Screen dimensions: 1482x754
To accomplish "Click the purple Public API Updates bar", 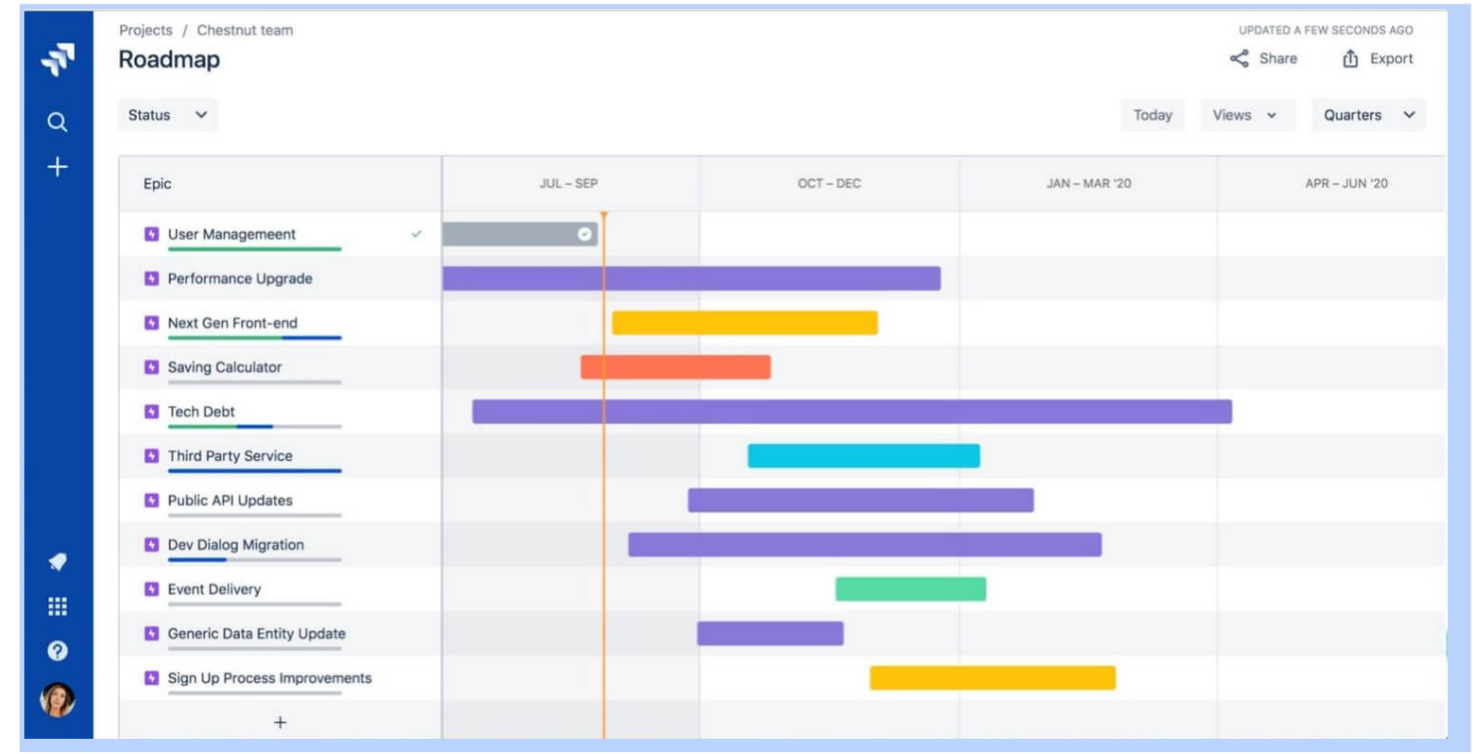I will coord(861,500).
